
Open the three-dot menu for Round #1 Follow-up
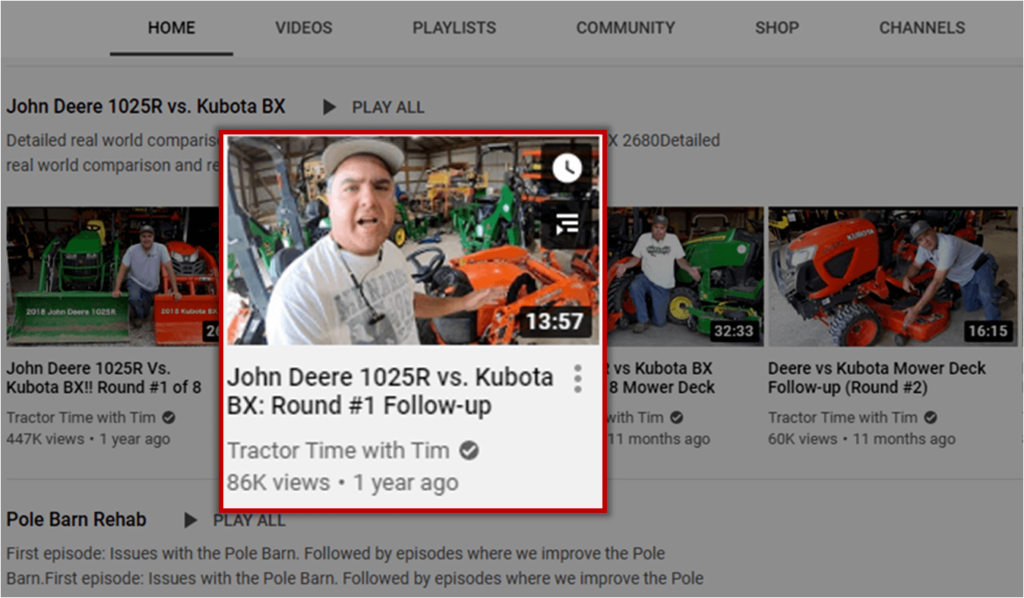577,379
